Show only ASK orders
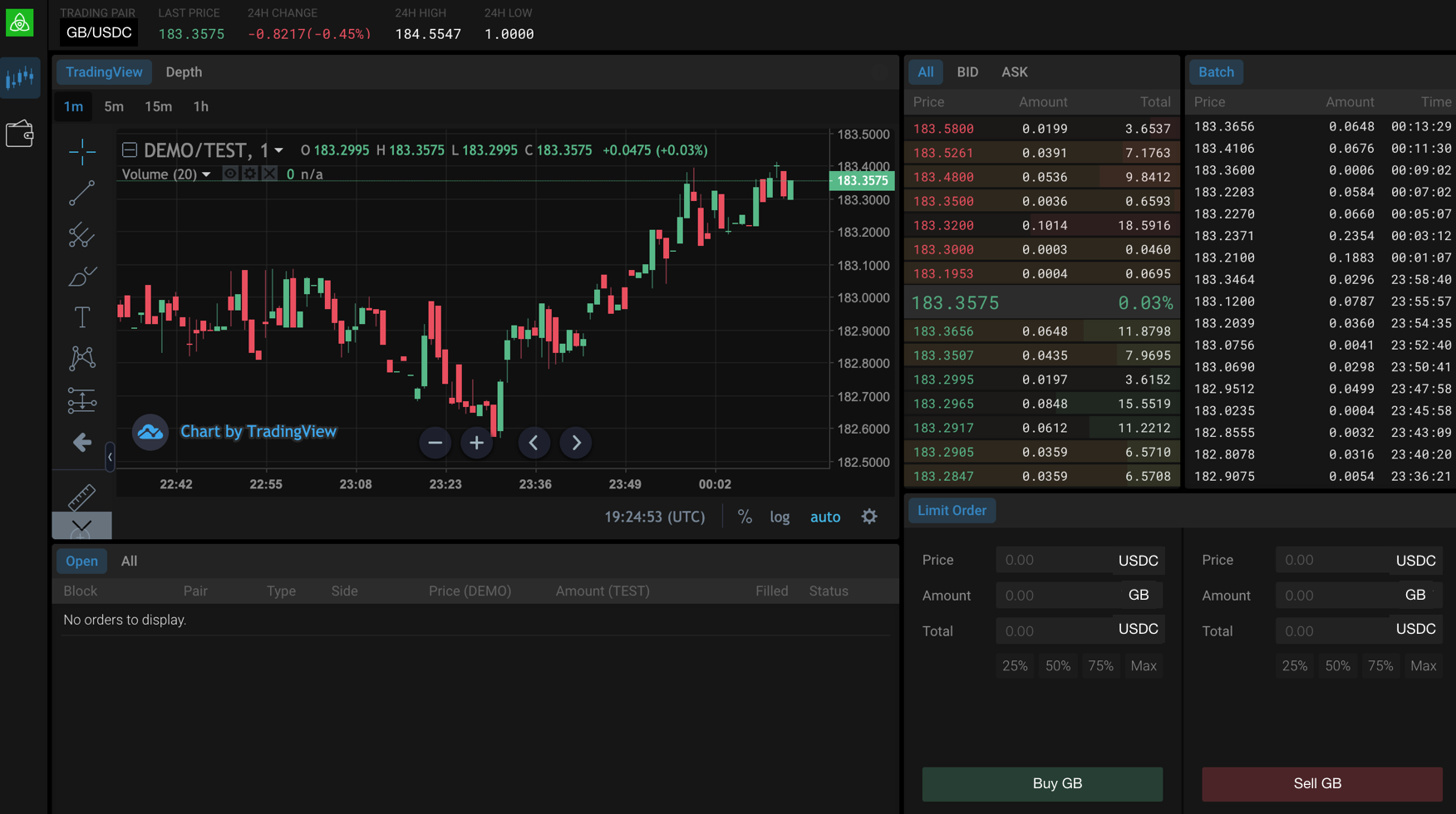Viewport: 1456px width, 814px height. 1014,72
